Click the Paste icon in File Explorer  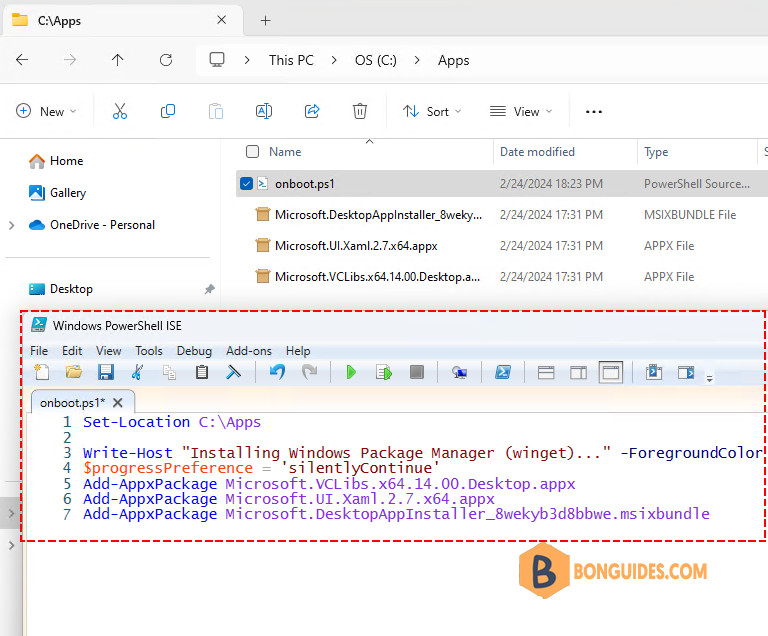tap(216, 111)
